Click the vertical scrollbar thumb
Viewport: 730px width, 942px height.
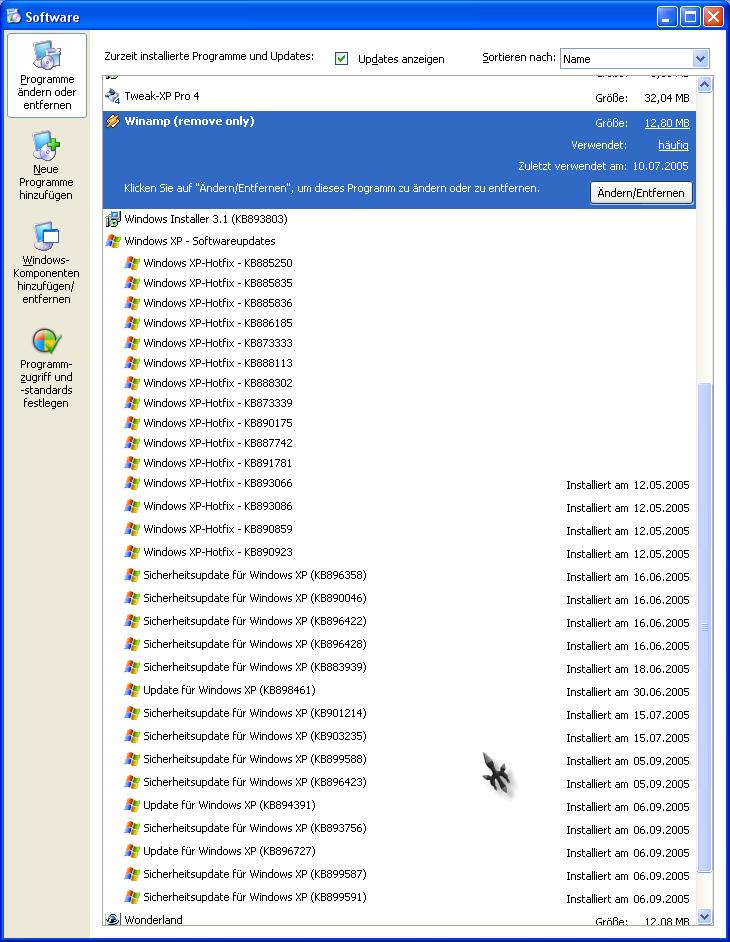[x=704, y=627]
